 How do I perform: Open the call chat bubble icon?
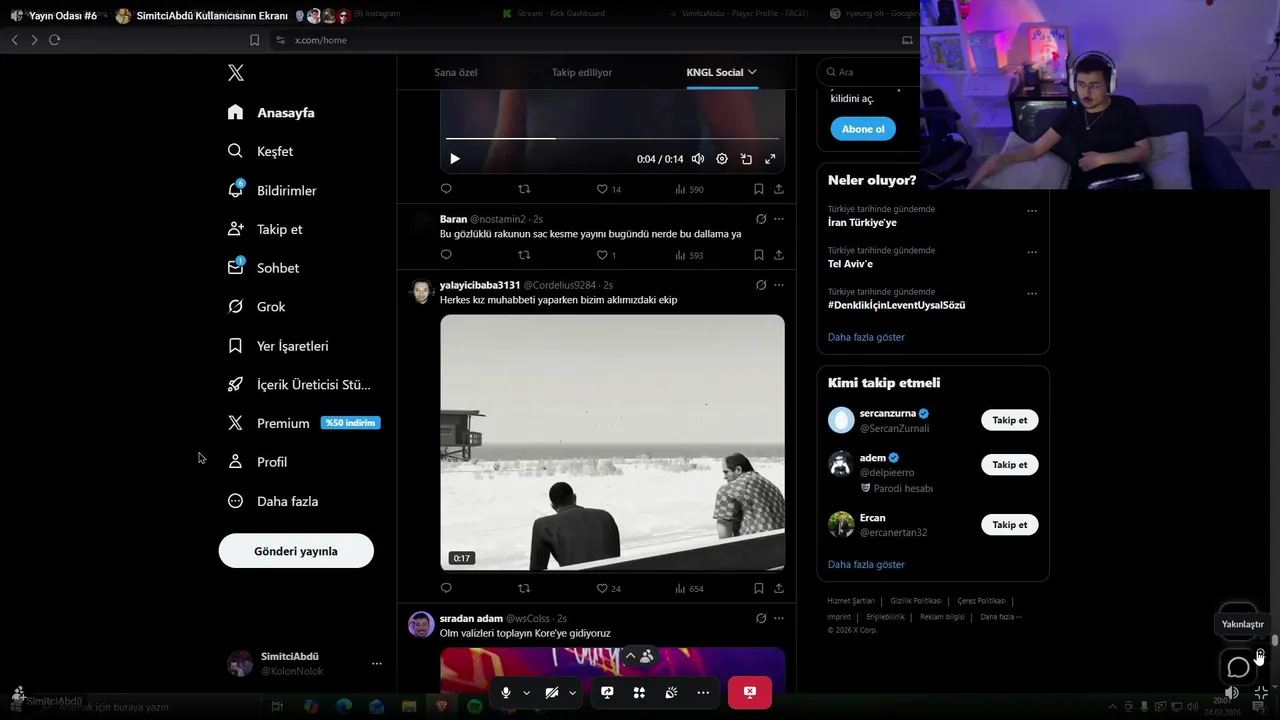point(1238,667)
